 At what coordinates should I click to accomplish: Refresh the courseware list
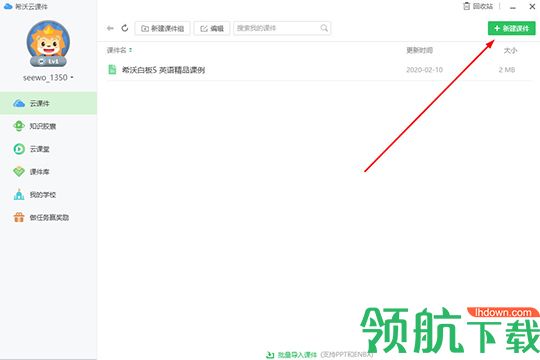click(x=125, y=28)
